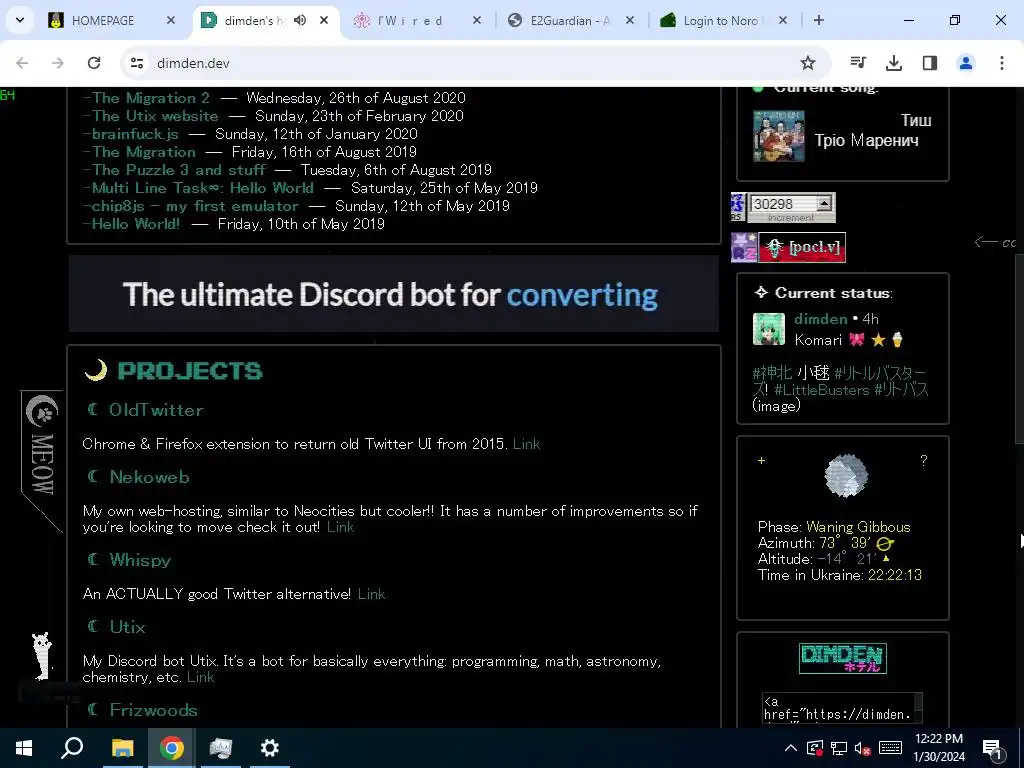Screen dimensions: 1024x768
Task: Click the question mark in moon widget
Action: [x=923, y=460]
